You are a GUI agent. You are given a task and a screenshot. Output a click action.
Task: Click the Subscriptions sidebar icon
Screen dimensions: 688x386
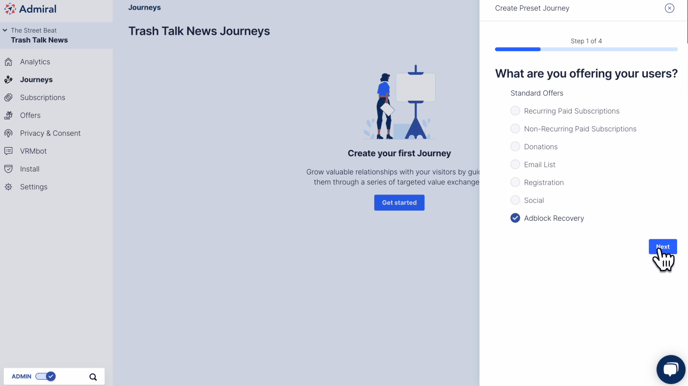click(x=8, y=97)
